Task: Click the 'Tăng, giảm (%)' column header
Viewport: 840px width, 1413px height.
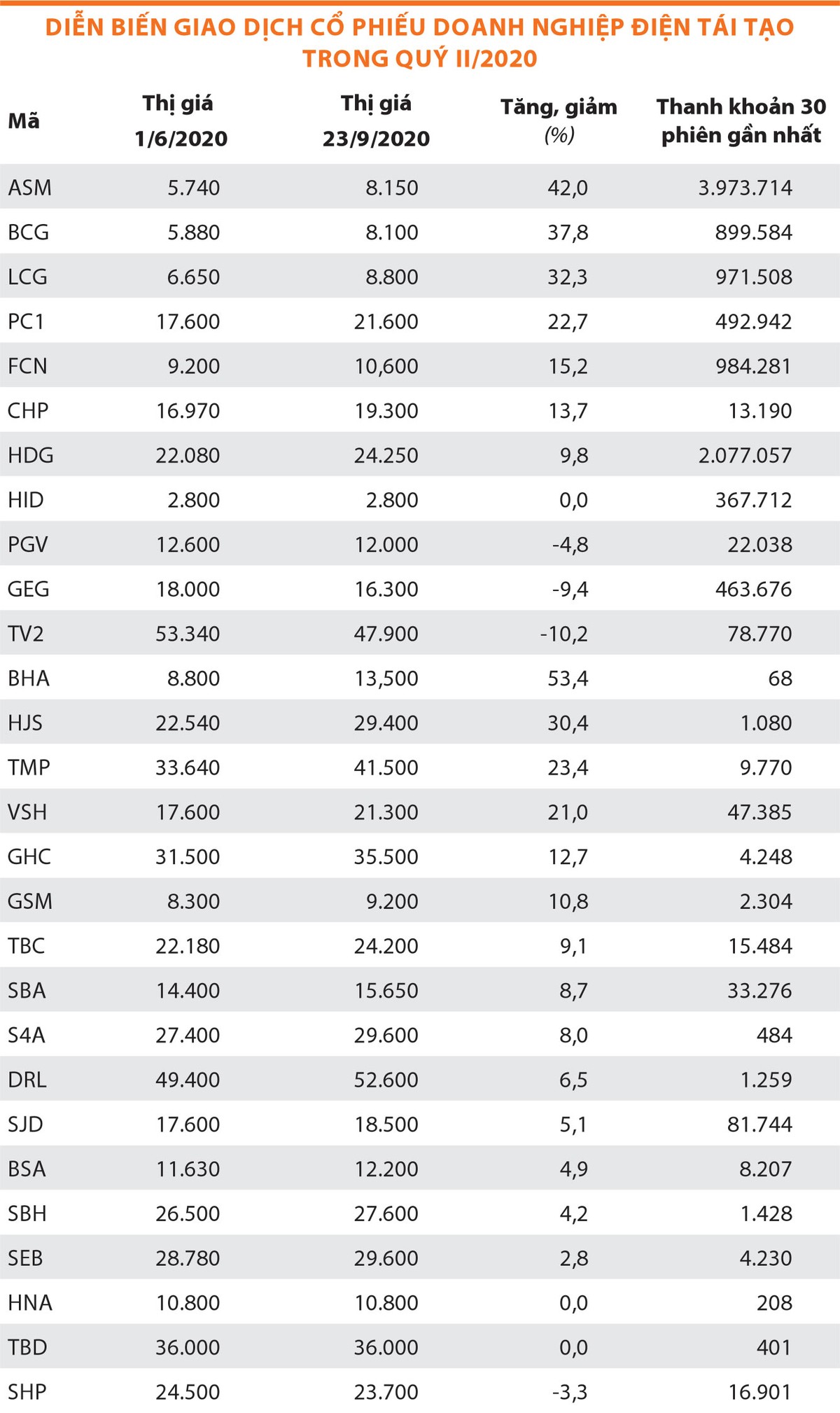Action: coord(559,120)
